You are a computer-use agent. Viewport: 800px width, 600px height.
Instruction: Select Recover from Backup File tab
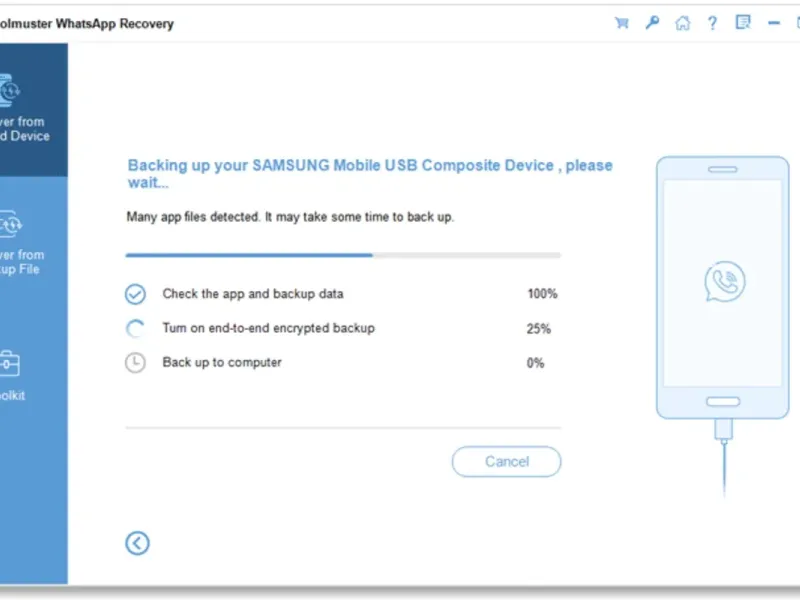[x=34, y=242]
